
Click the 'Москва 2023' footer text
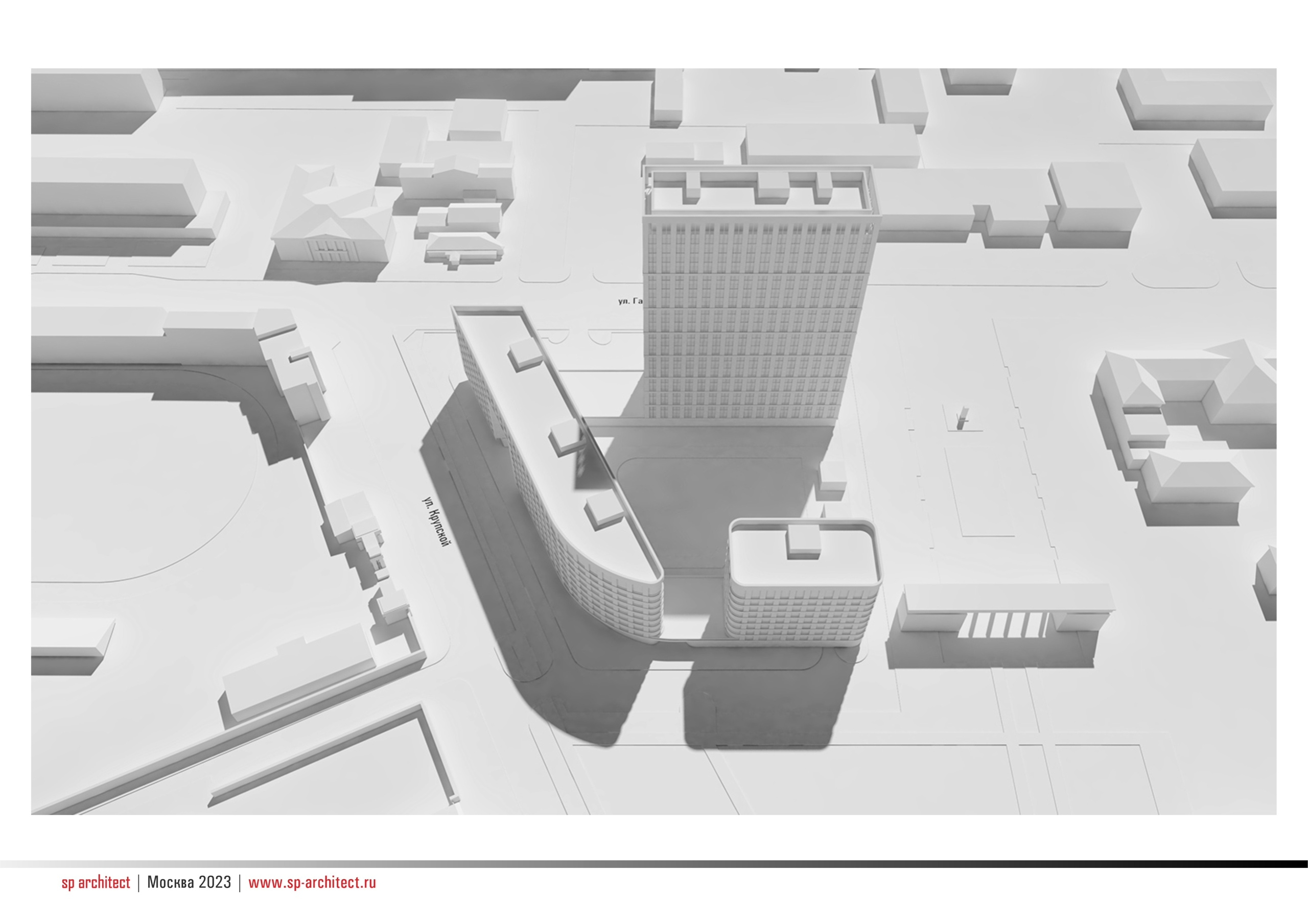(189, 883)
